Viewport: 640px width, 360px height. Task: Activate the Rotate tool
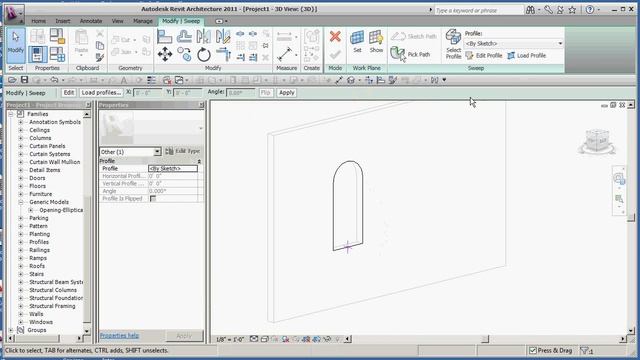[x=204, y=54]
